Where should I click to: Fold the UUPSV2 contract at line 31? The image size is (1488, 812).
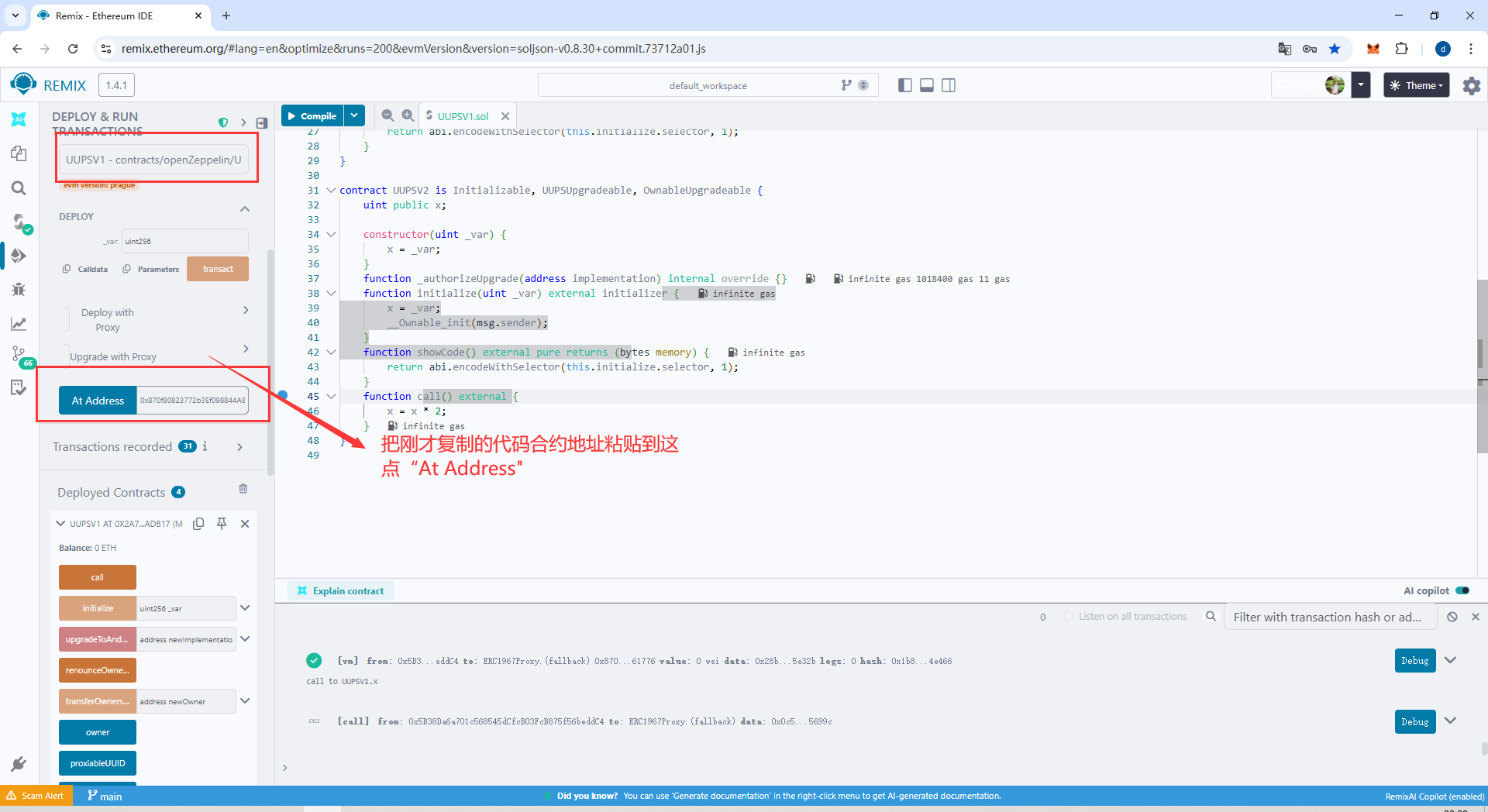pyautogui.click(x=331, y=190)
